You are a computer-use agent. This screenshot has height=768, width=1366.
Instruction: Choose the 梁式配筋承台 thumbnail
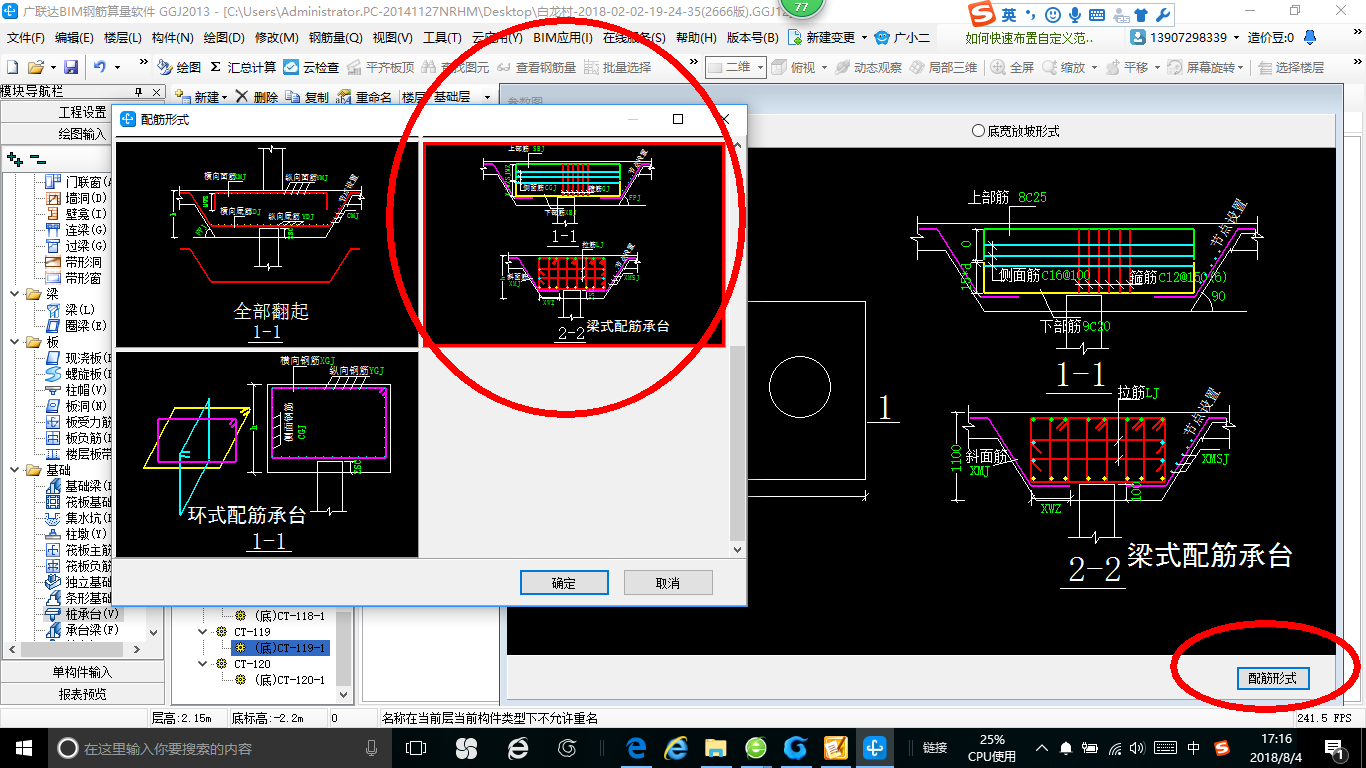click(574, 244)
